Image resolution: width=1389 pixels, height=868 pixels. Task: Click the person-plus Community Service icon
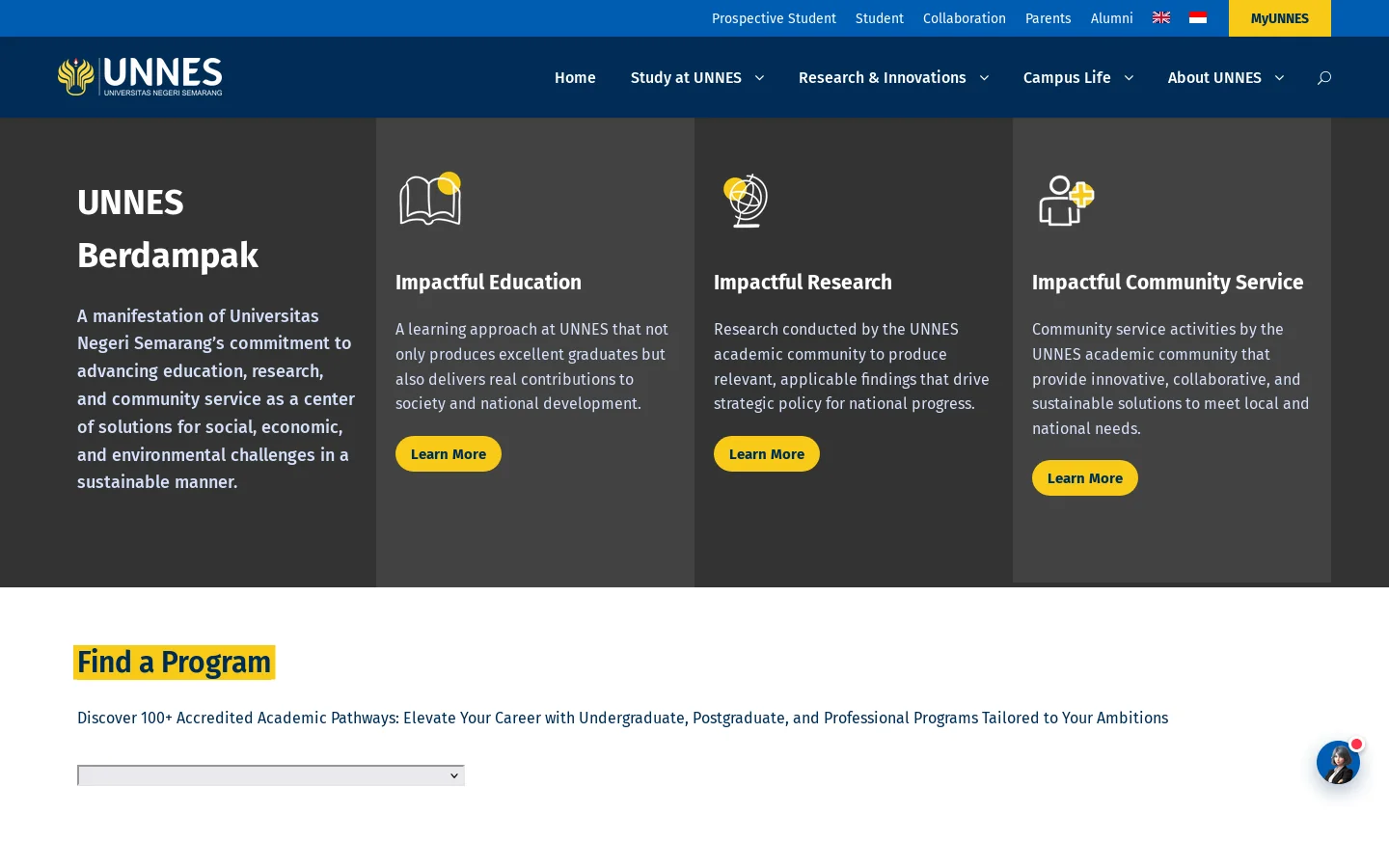click(1066, 201)
